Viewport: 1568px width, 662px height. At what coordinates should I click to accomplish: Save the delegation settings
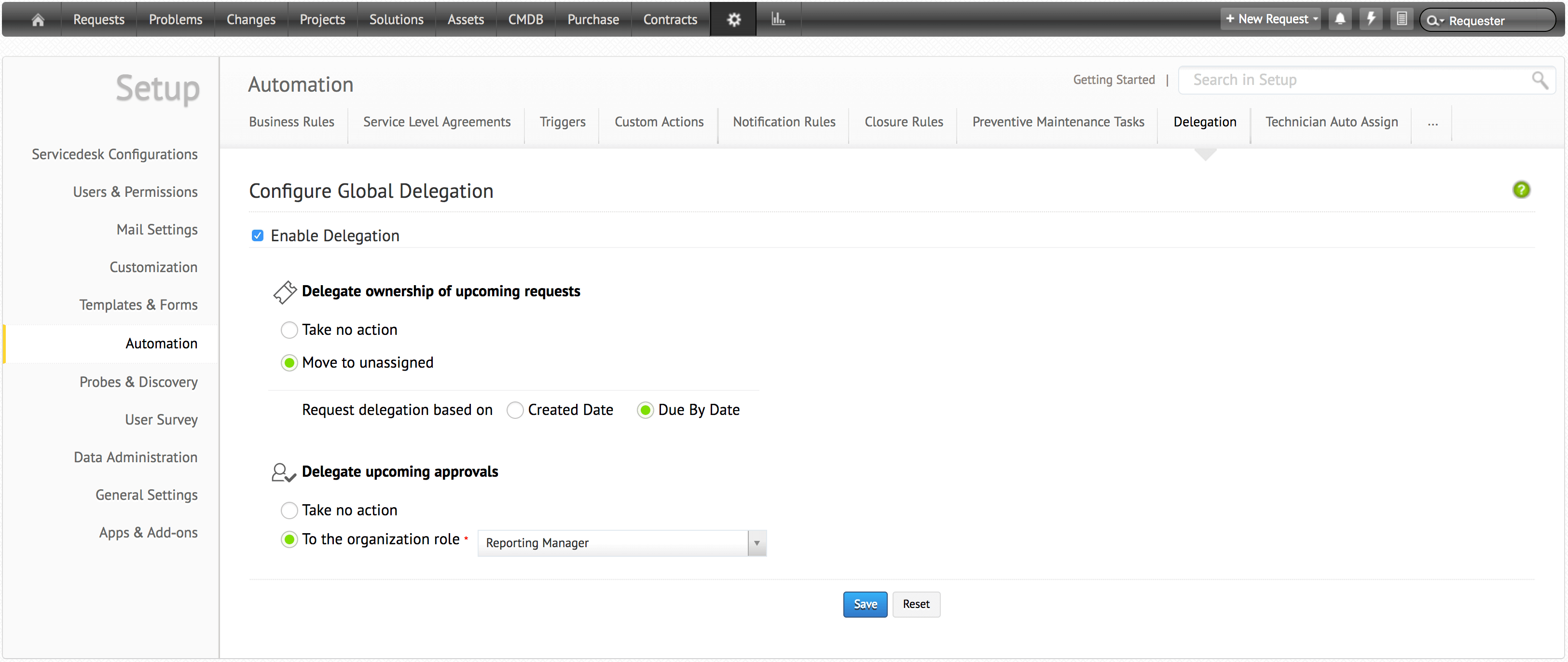(865, 605)
